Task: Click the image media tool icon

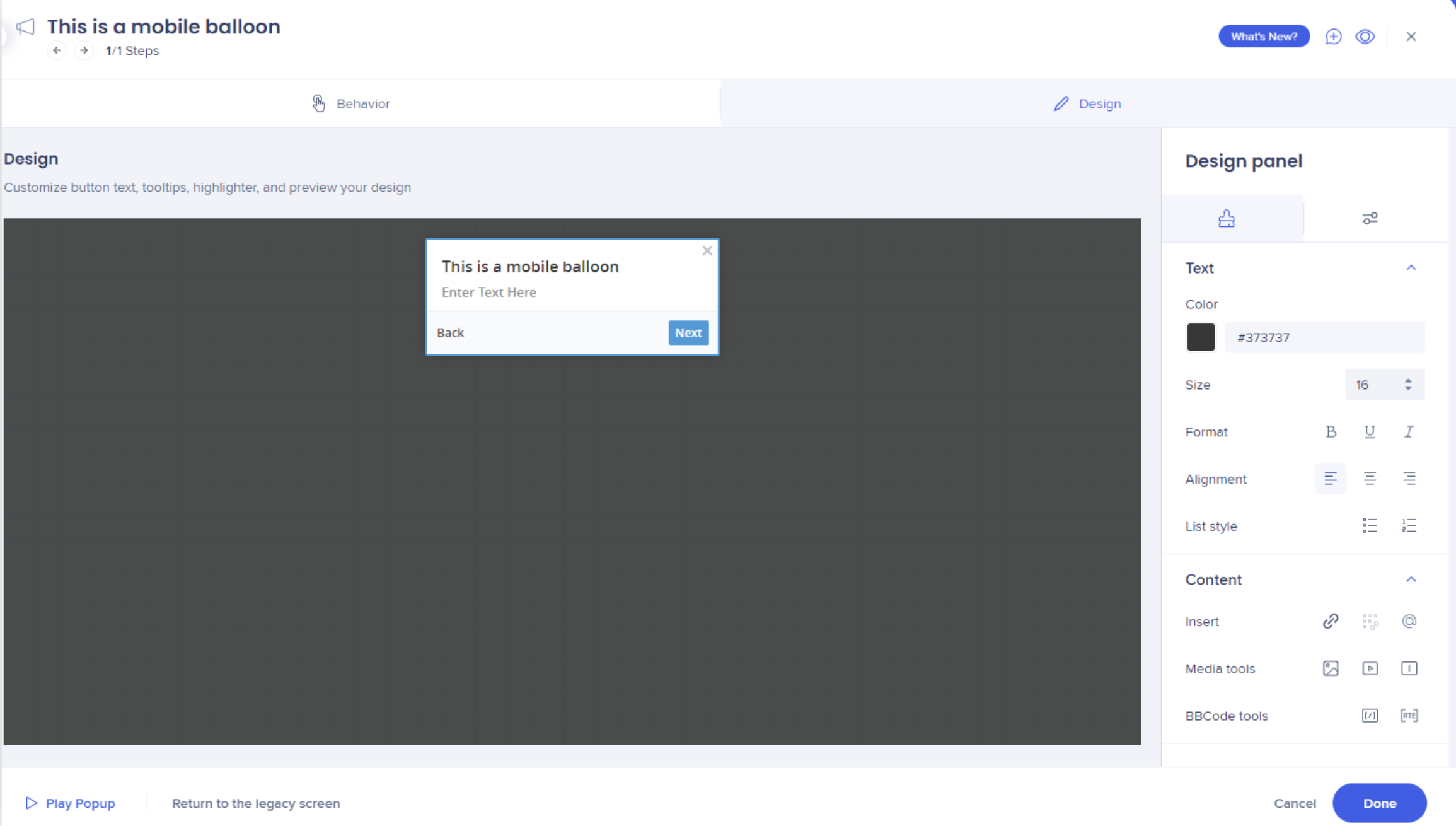Action: coord(1331,668)
